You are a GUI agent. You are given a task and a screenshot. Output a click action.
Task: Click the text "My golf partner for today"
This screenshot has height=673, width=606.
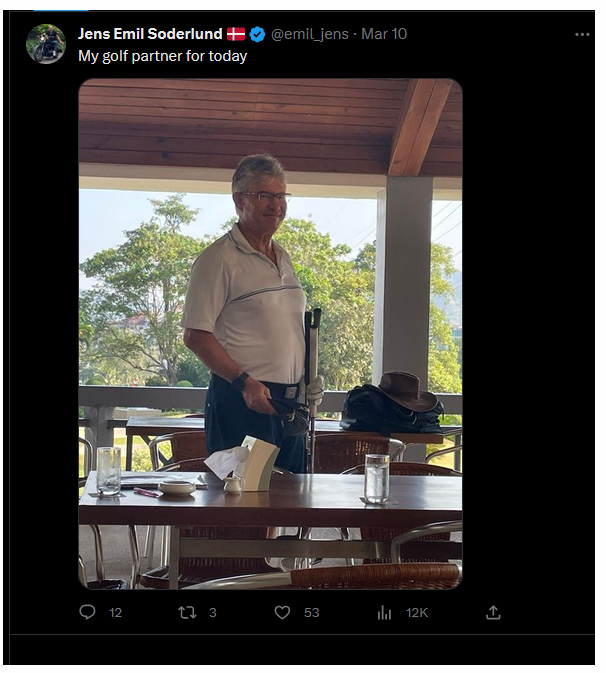click(x=162, y=56)
